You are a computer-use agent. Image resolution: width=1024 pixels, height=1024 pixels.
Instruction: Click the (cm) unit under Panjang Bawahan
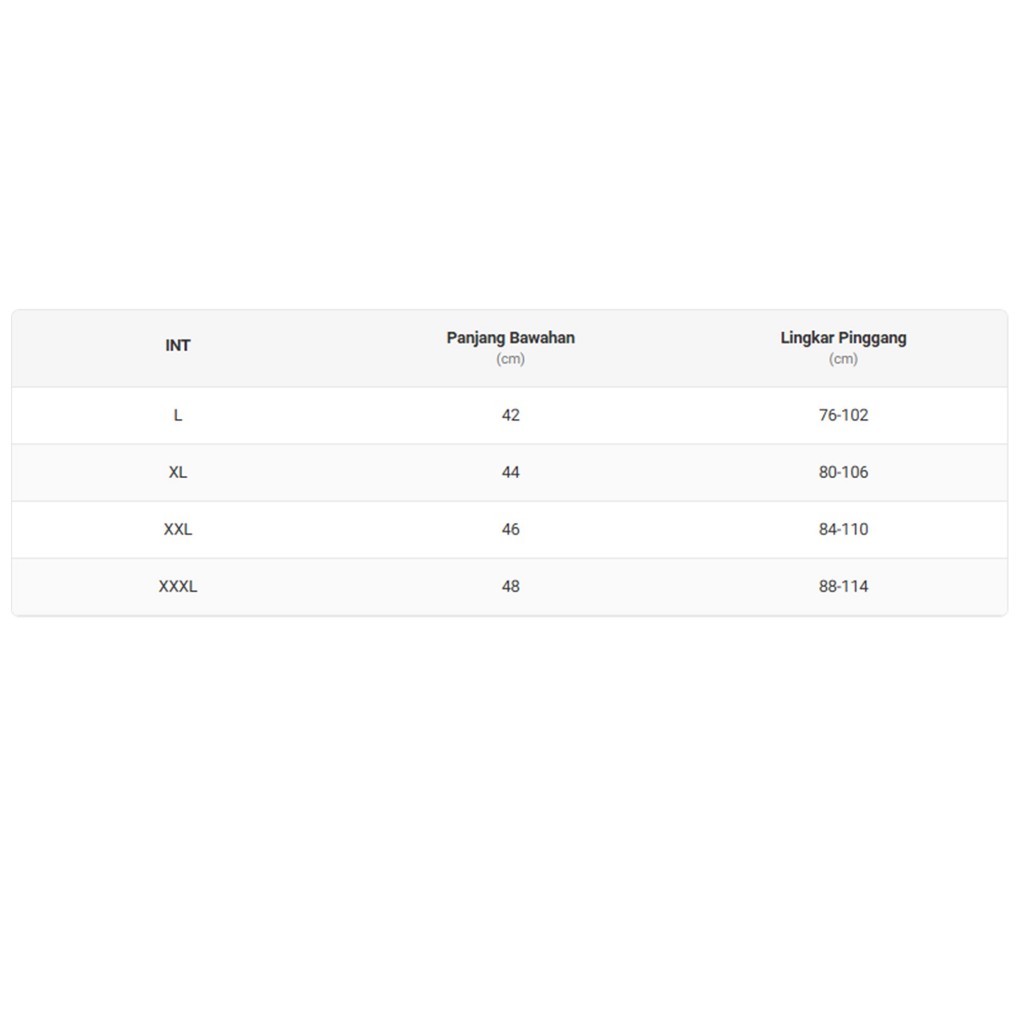tap(511, 359)
